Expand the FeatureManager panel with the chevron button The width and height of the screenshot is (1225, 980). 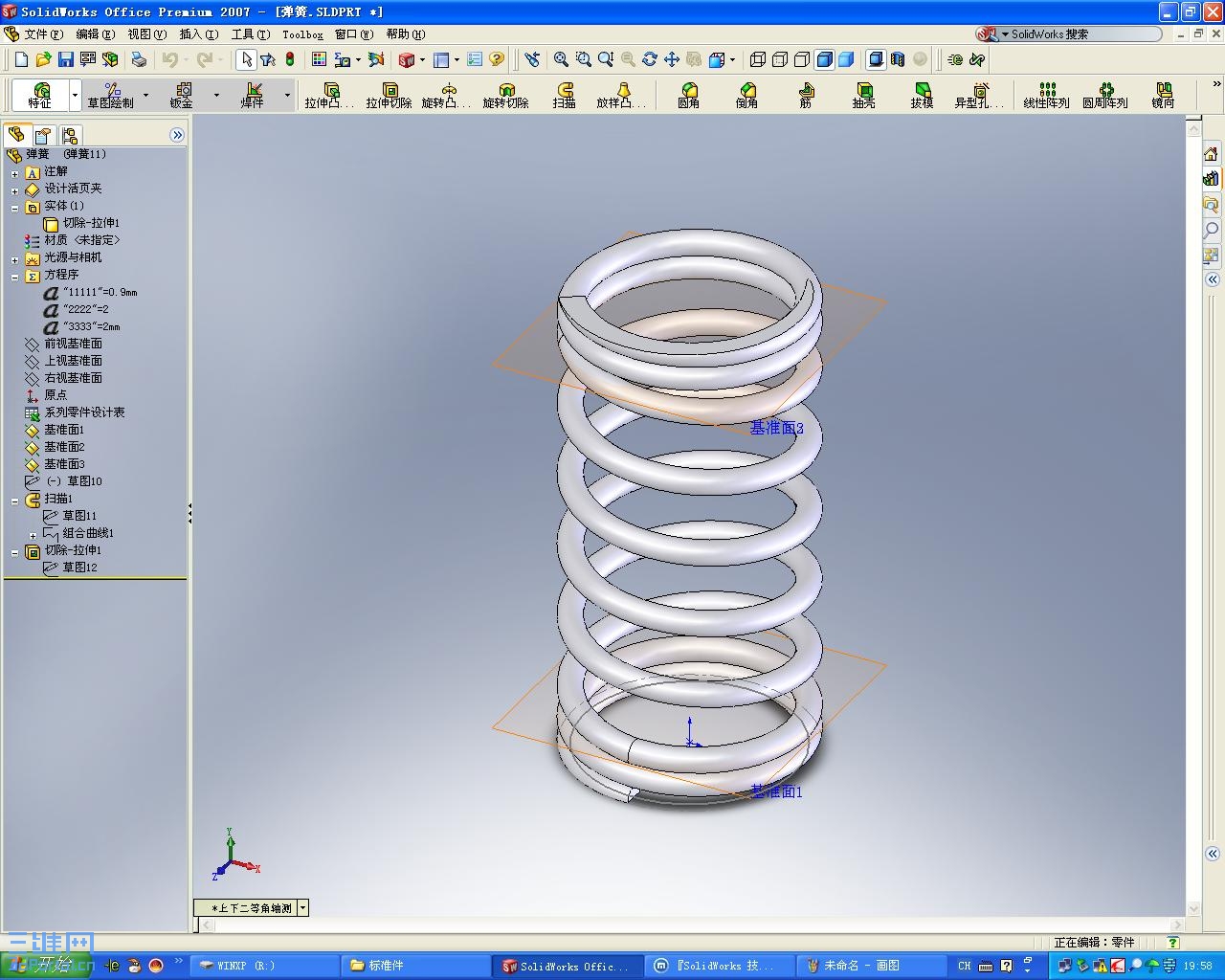[x=177, y=135]
